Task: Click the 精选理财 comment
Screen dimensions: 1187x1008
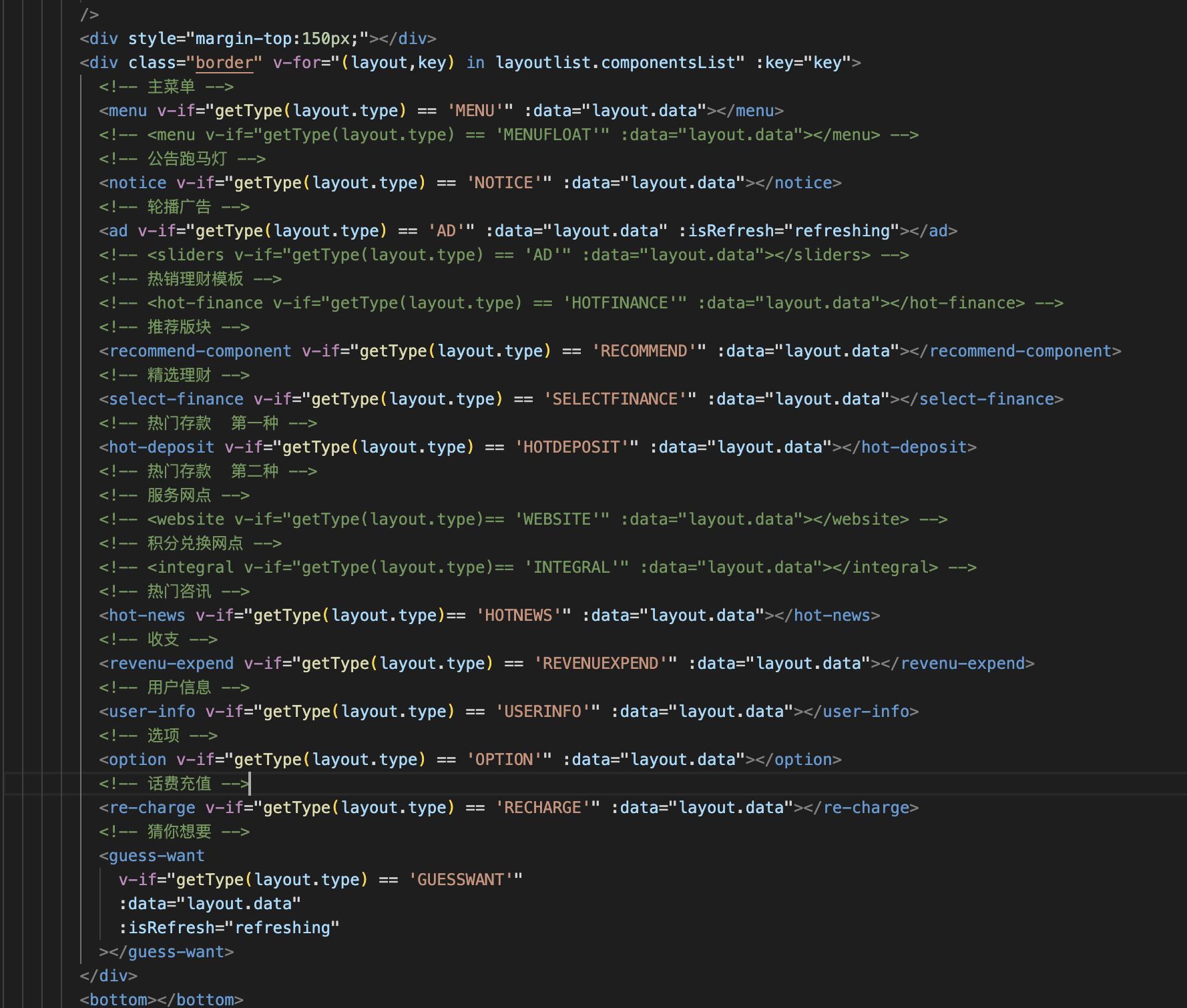Action: [175, 375]
